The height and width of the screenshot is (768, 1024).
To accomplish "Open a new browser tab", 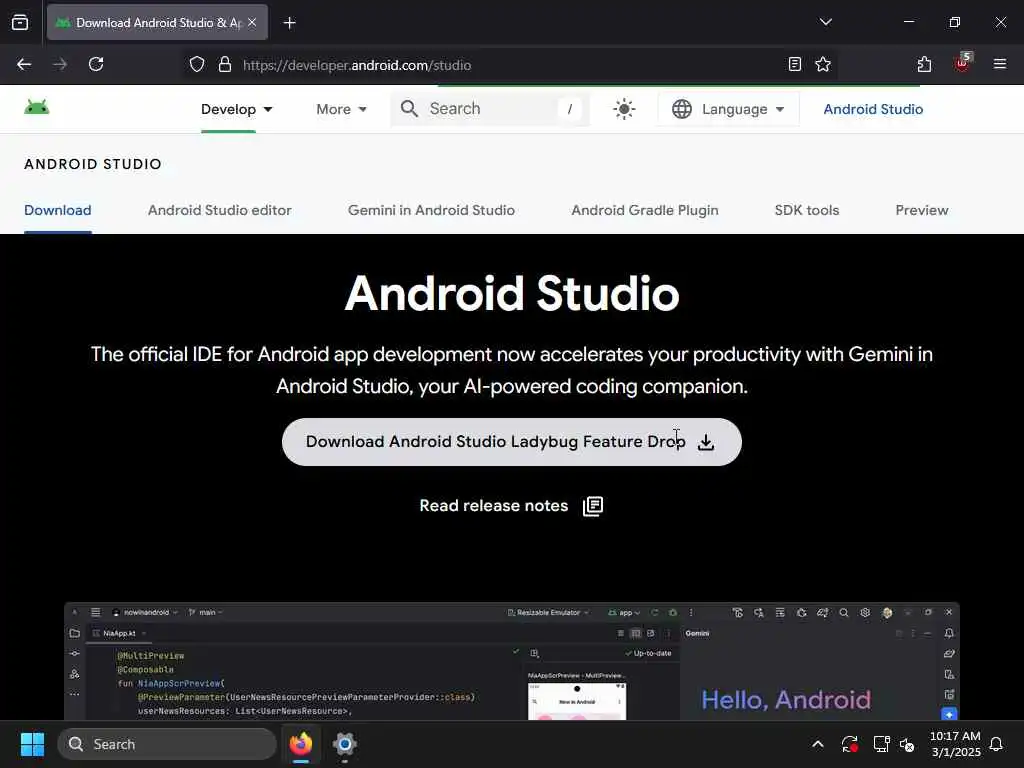I will [x=289, y=23].
